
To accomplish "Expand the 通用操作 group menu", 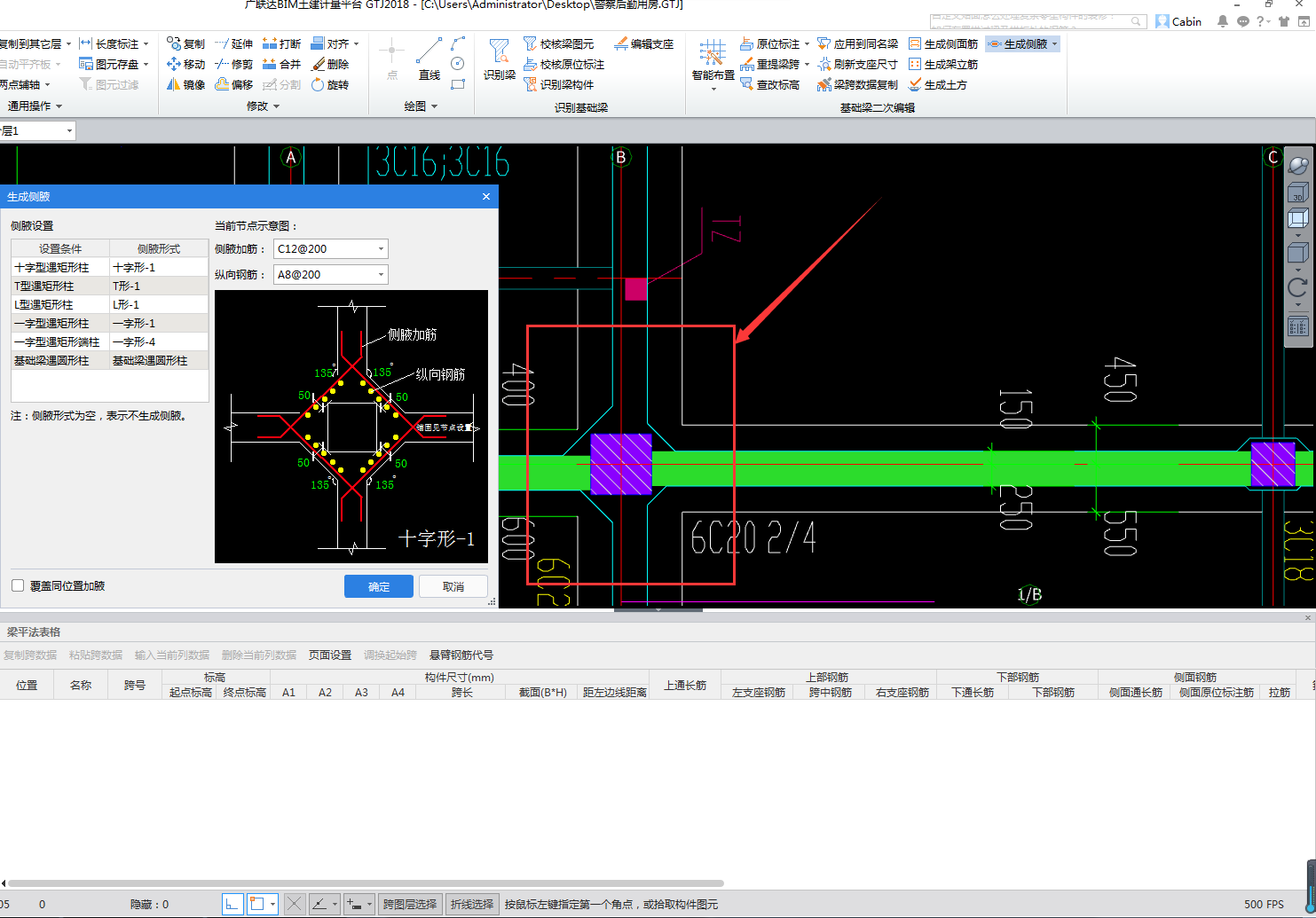I will click(x=35, y=106).
